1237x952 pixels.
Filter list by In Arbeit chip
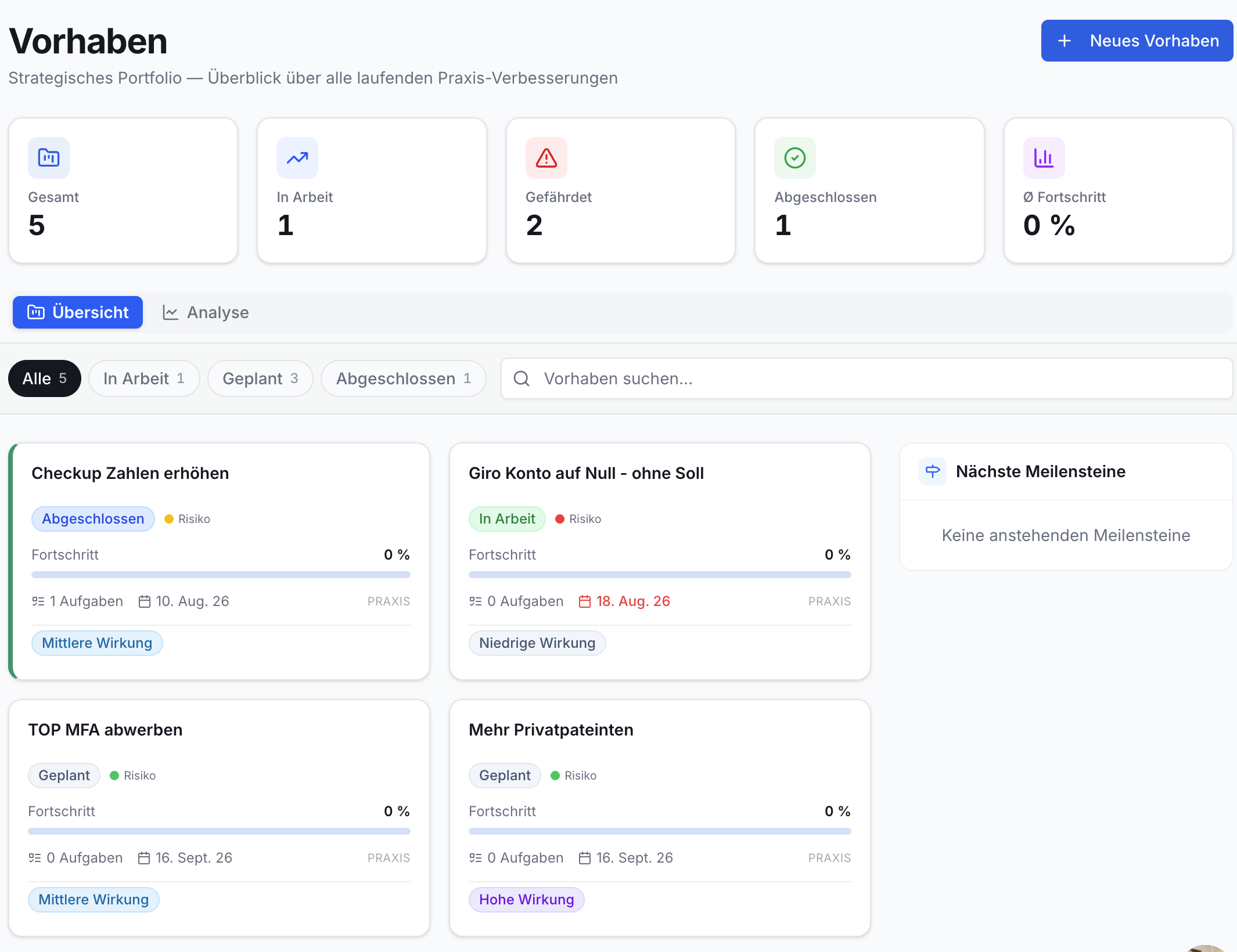[144, 378]
